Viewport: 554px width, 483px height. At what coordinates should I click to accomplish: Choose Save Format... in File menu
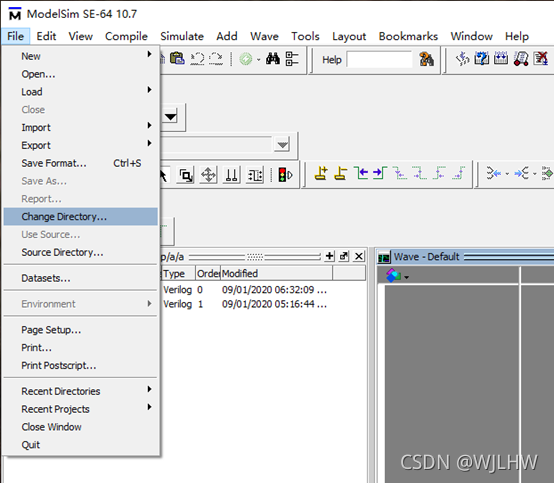coord(81,163)
